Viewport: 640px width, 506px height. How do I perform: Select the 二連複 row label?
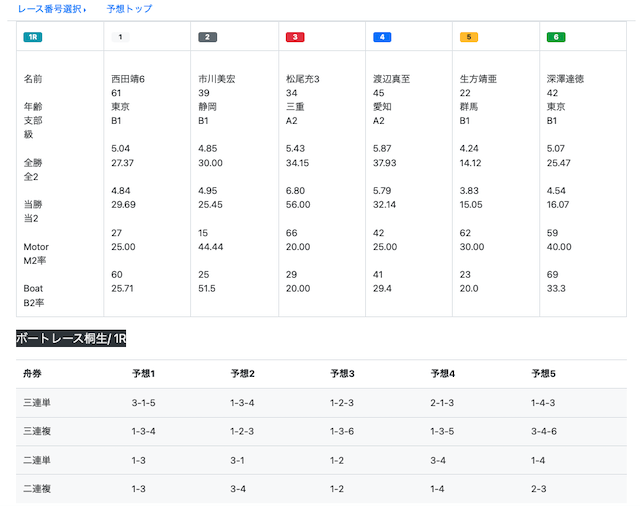tap(37, 488)
